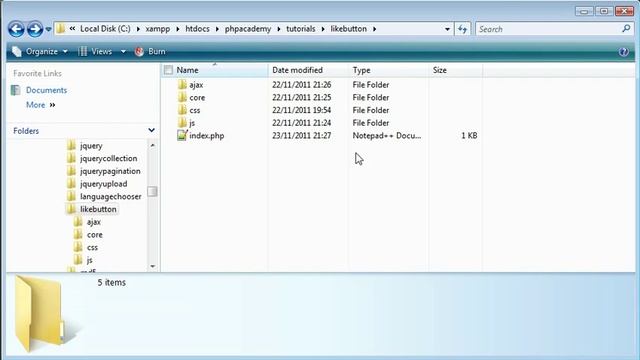Click the languagechooser folder icon in tree
640x360 pixels.
(71, 196)
